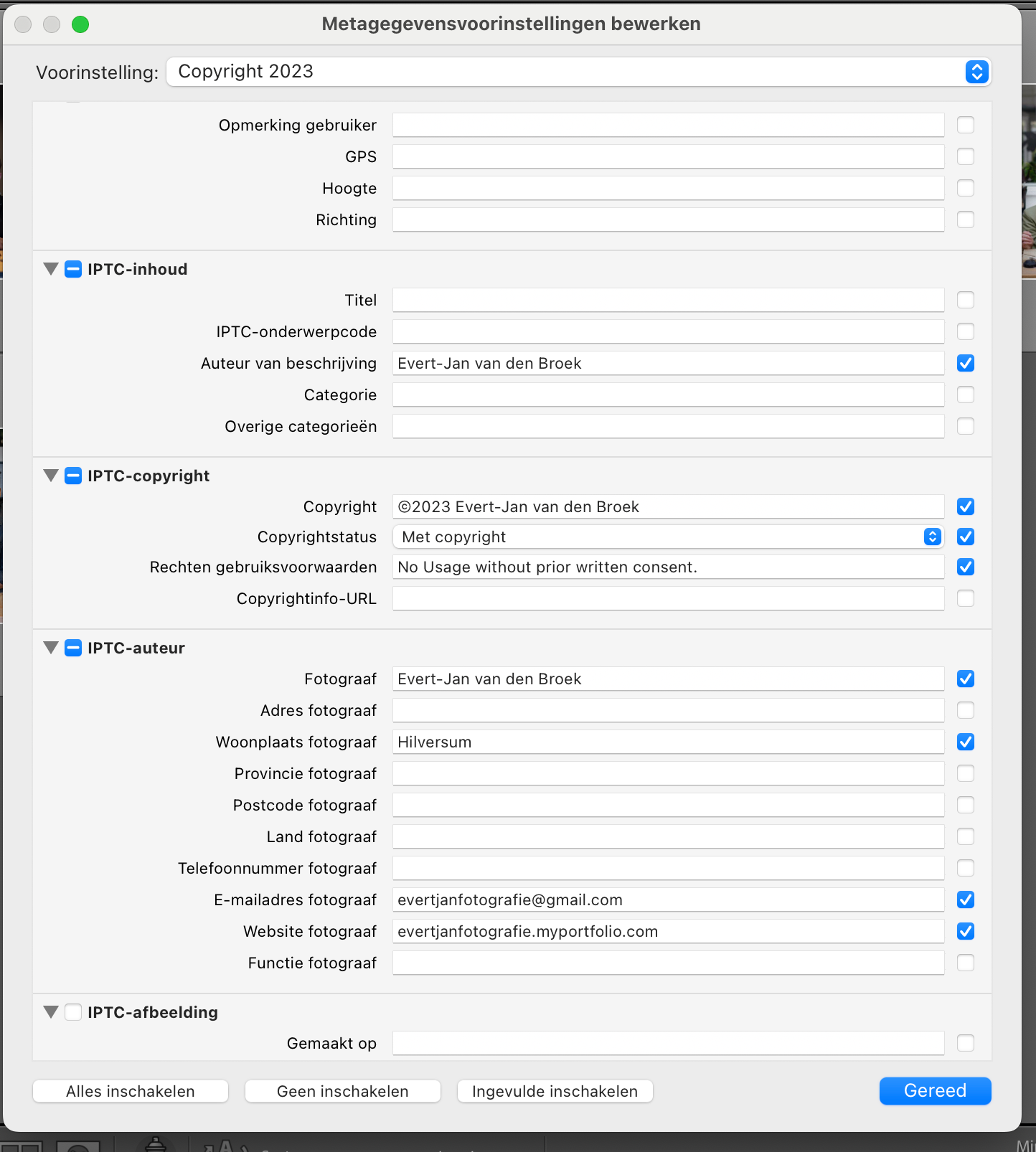Enable the Richting checkbox

tap(966, 219)
